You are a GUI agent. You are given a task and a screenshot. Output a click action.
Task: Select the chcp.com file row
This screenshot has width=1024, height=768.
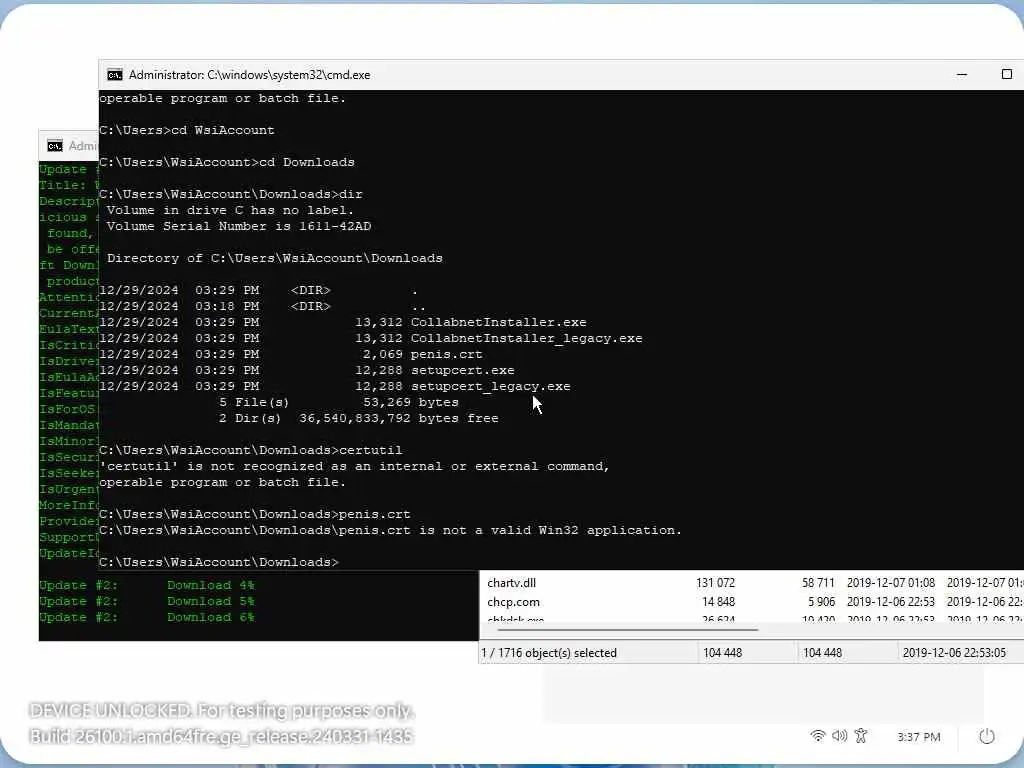click(752, 601)
